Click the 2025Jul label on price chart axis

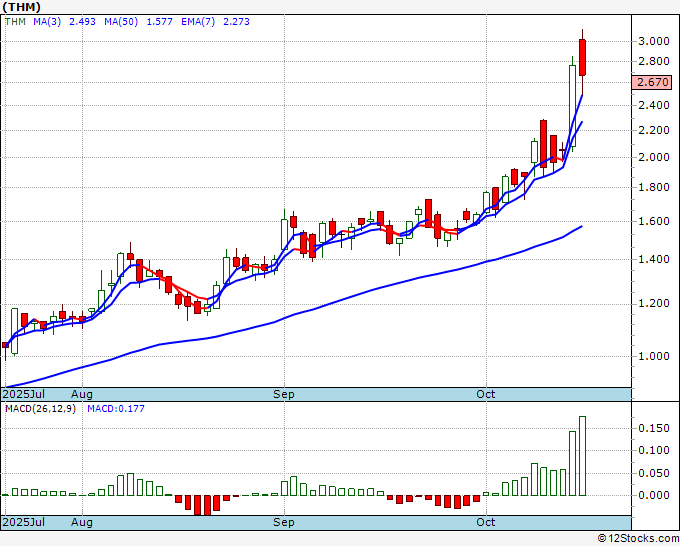tap(24, 394)
